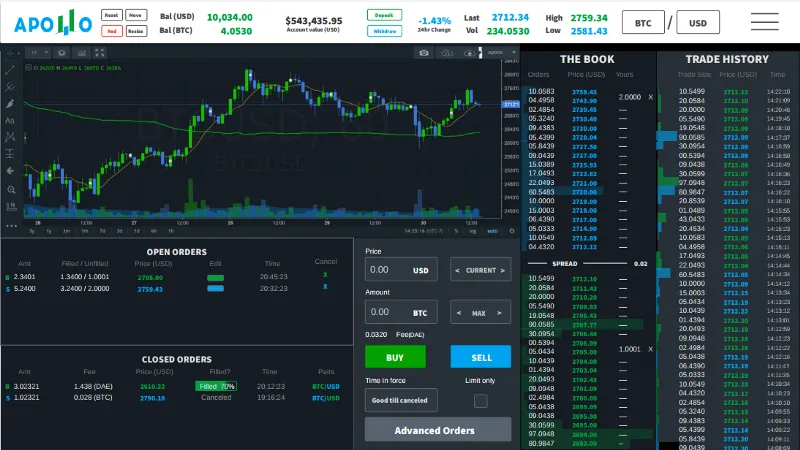Toggle auto scale on chart
800x450 pixels.
pos(492,231)
